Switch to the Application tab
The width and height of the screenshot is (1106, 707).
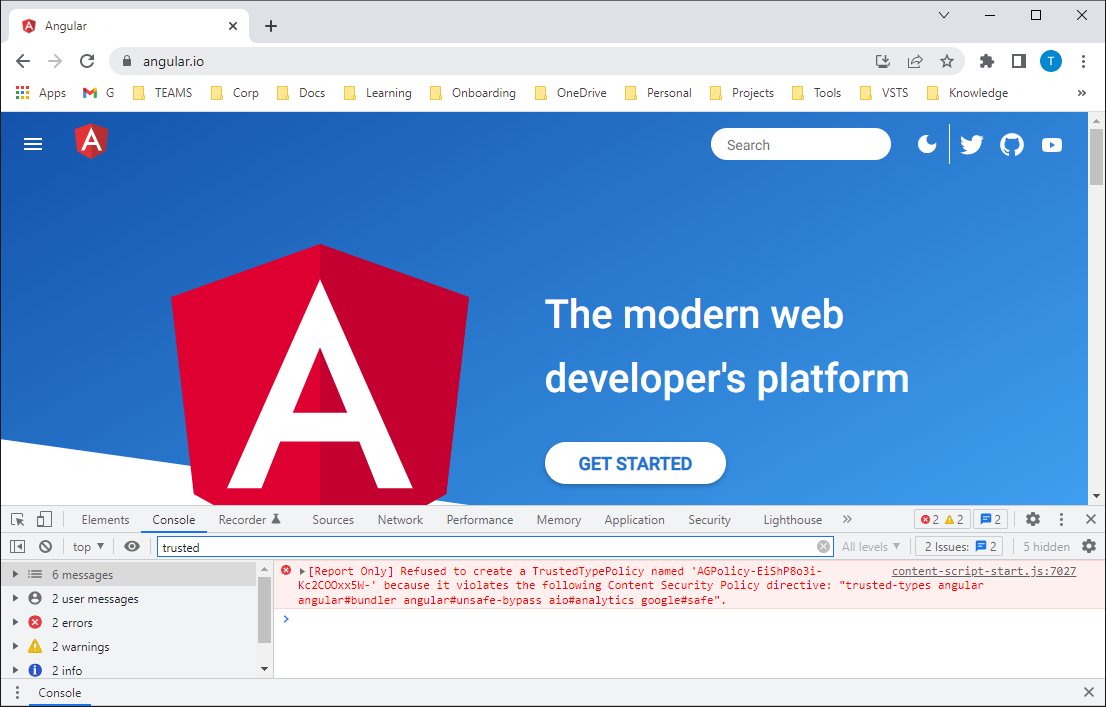[634, 519]
